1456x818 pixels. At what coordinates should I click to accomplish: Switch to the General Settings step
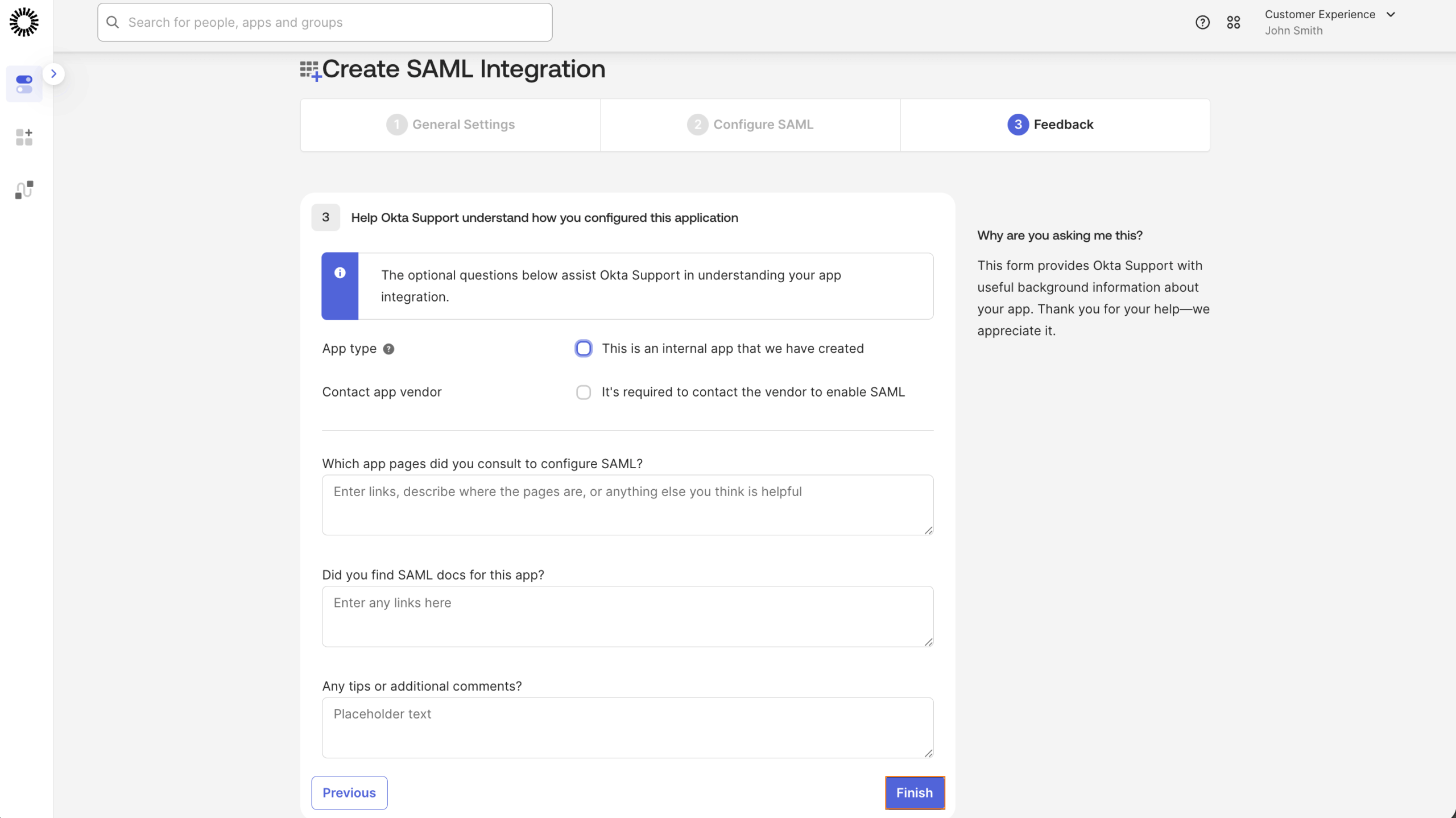point(450,124)
